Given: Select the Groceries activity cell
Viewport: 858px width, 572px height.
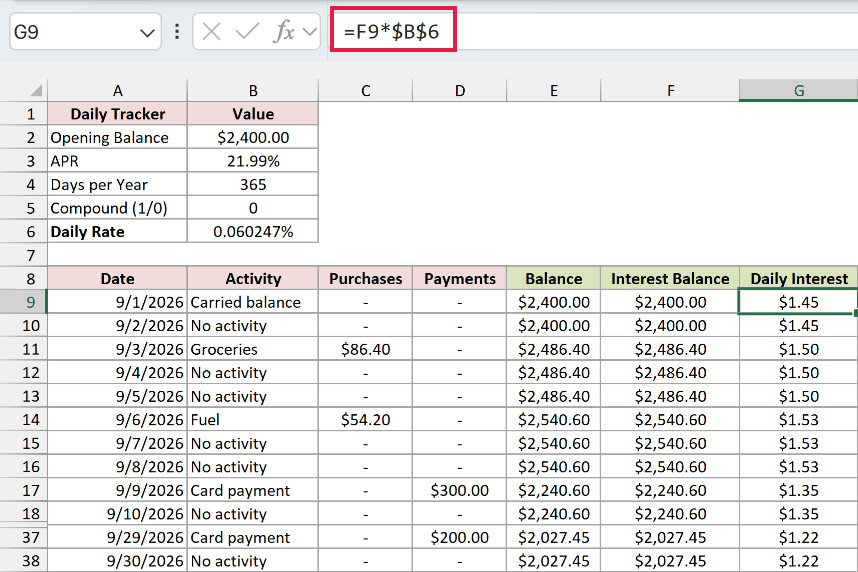Looking at the screenshot, I should pyautogui.click(x=253, y=349).
